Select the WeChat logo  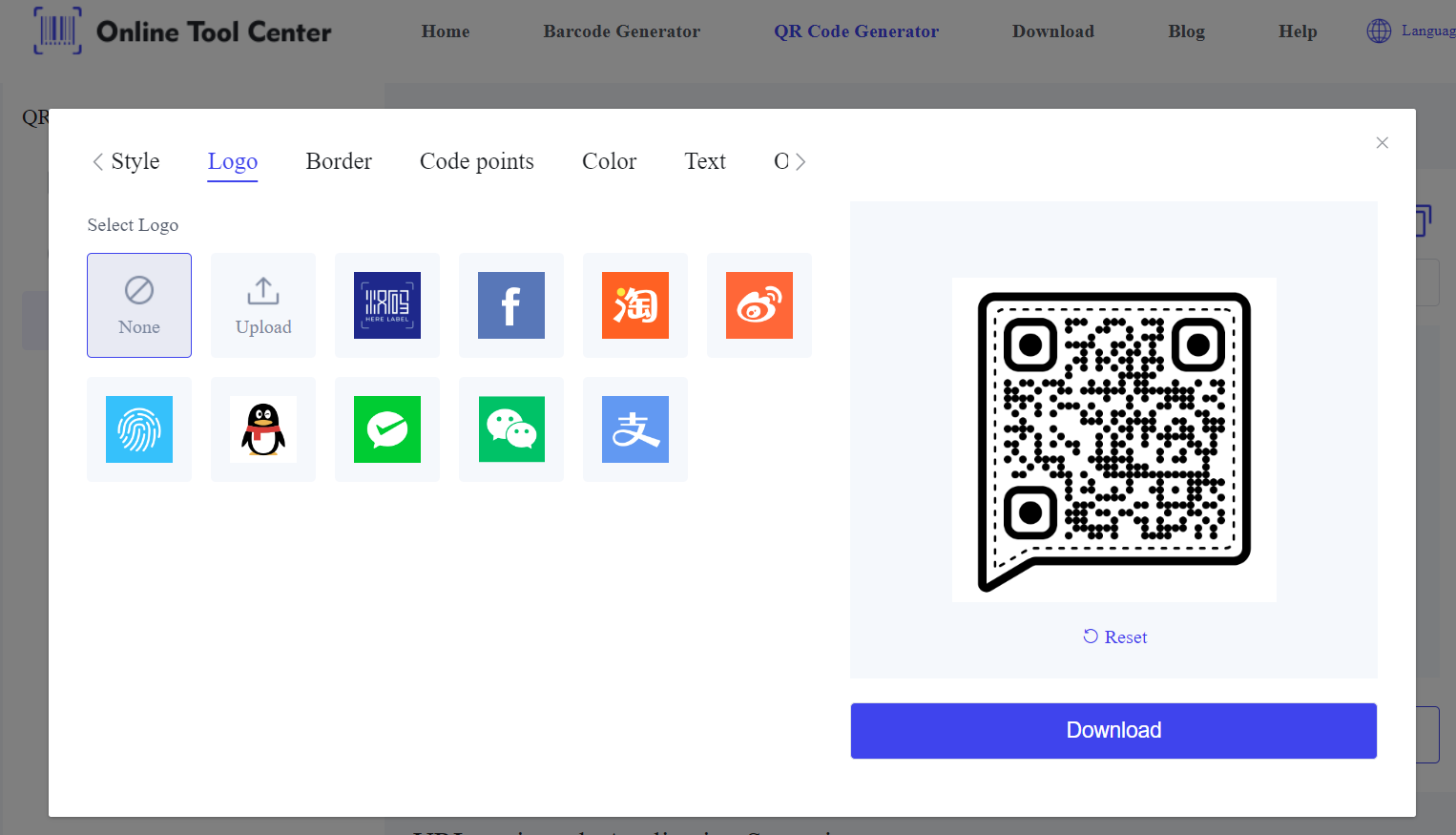tap(511, 429)
